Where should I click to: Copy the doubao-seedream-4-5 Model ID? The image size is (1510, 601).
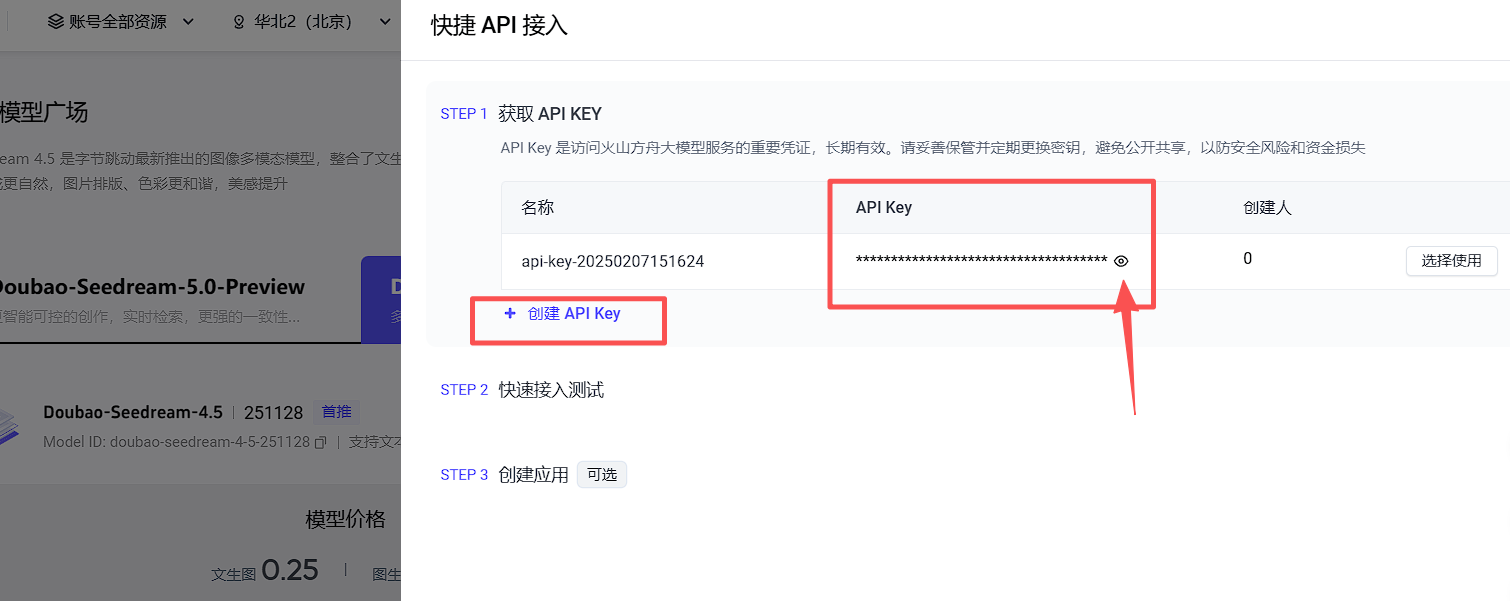coord(320,442)
